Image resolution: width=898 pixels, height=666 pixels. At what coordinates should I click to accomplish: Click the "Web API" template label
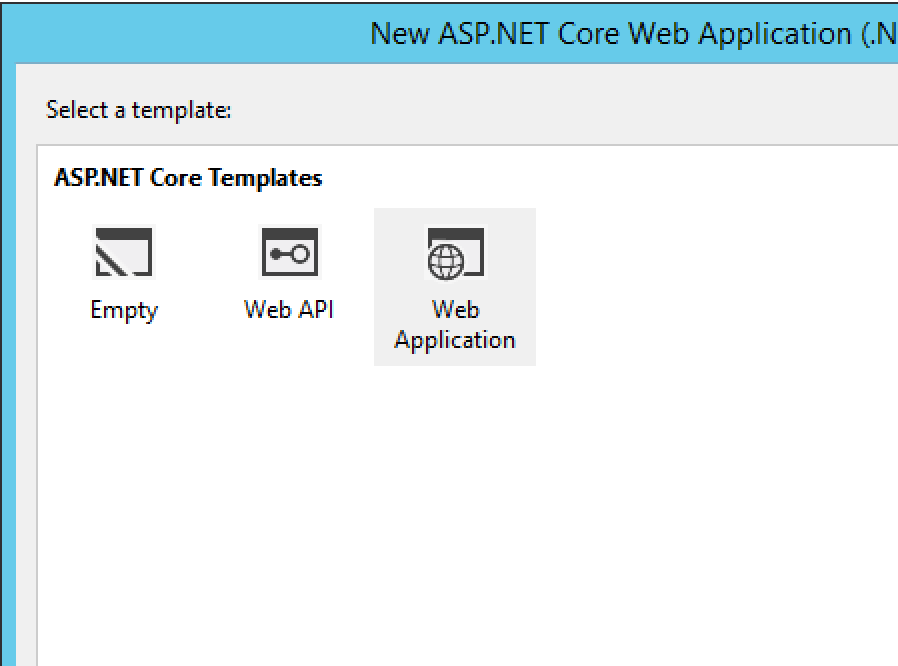(x=289, y=309)
